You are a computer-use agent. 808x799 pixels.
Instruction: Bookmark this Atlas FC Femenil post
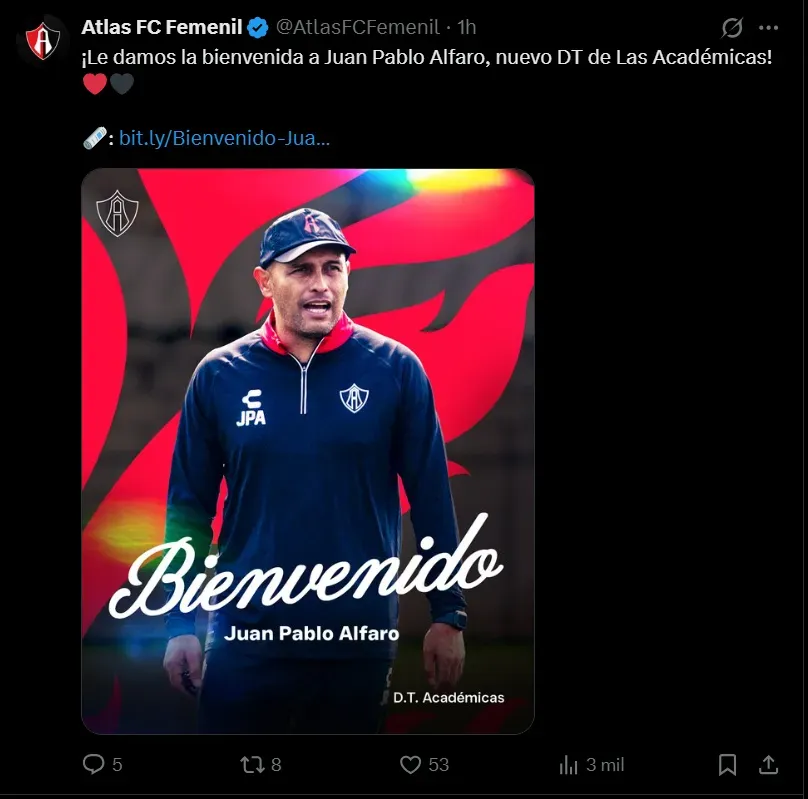coord(727,765)
